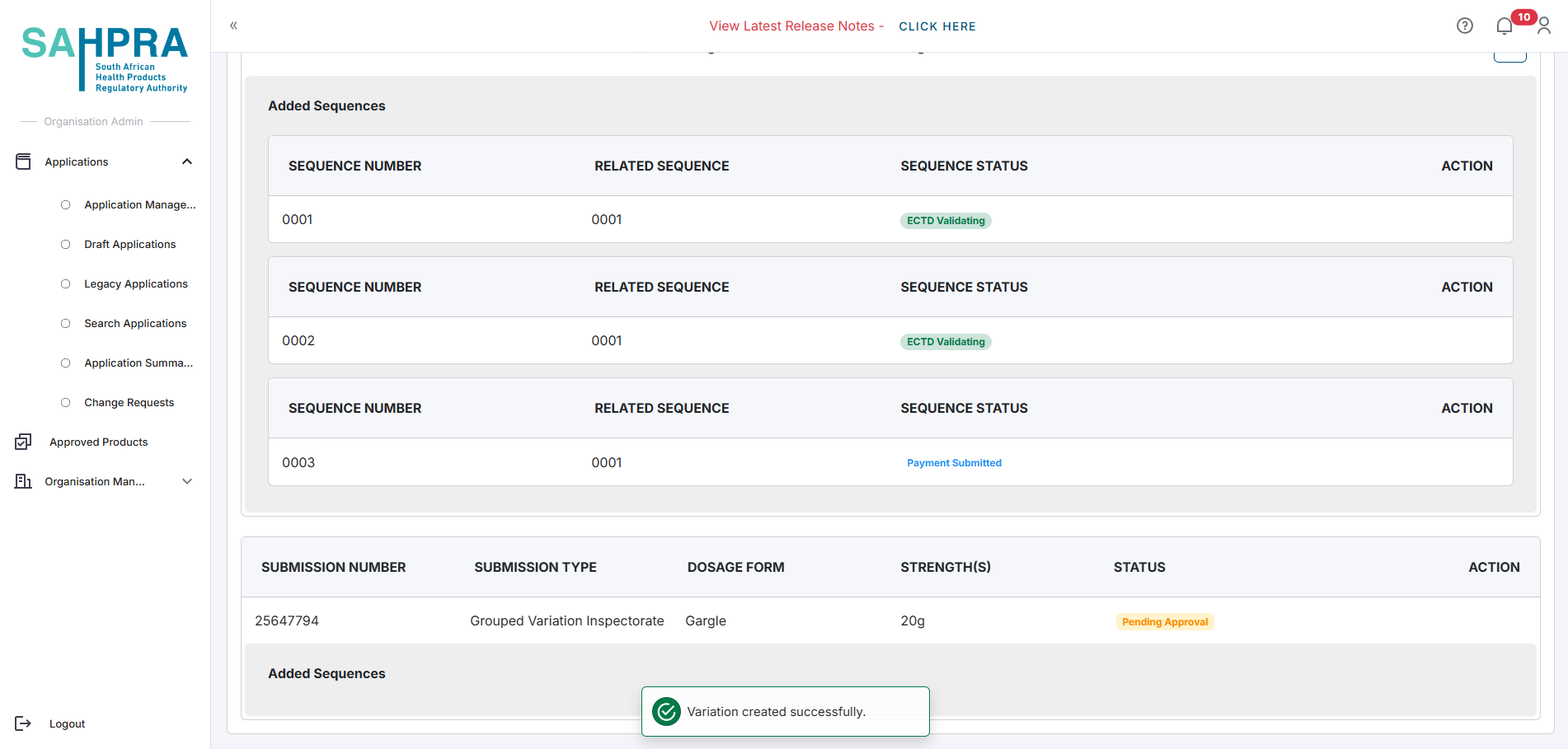Click the Payment Submitted status link
Viewport: 1568px width, 749px height.
954,463
